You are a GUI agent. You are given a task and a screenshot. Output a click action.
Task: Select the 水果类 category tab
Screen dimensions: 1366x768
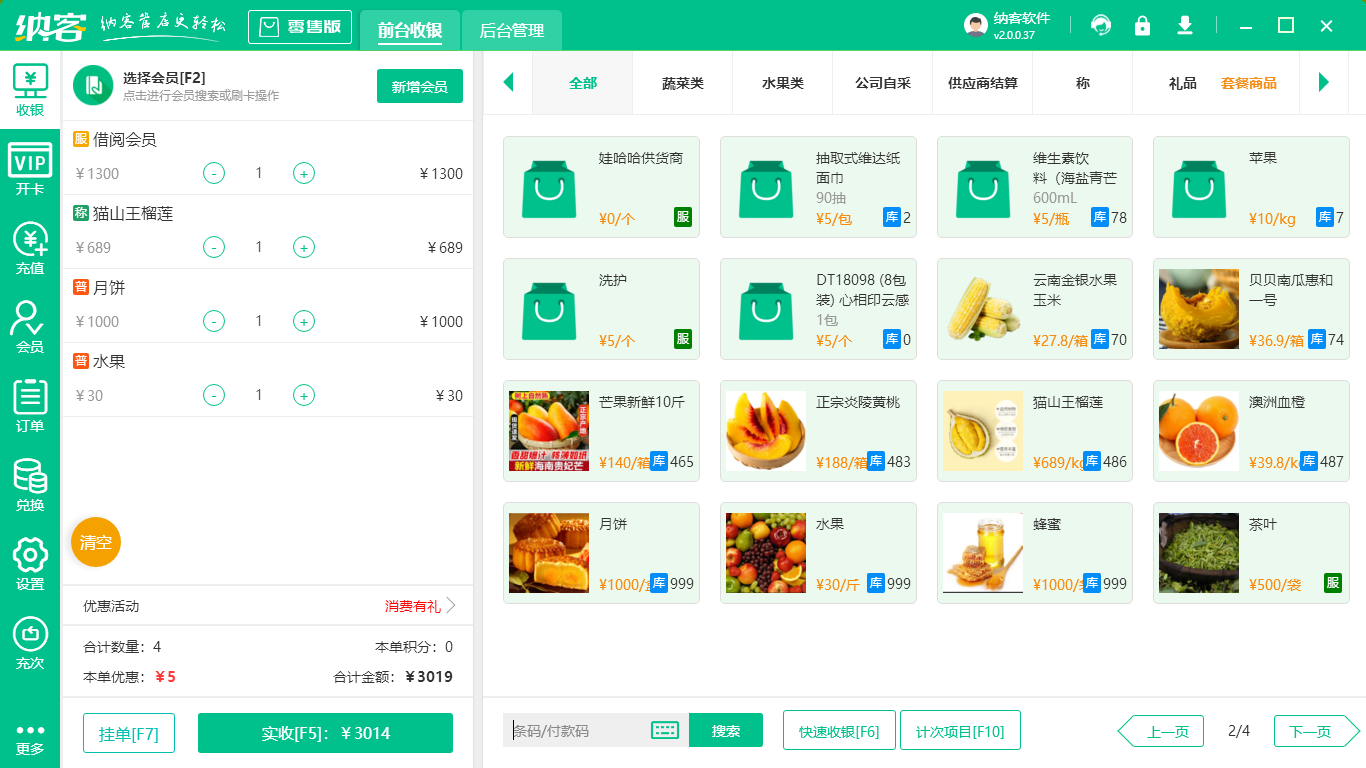click(x=782, y=83)
